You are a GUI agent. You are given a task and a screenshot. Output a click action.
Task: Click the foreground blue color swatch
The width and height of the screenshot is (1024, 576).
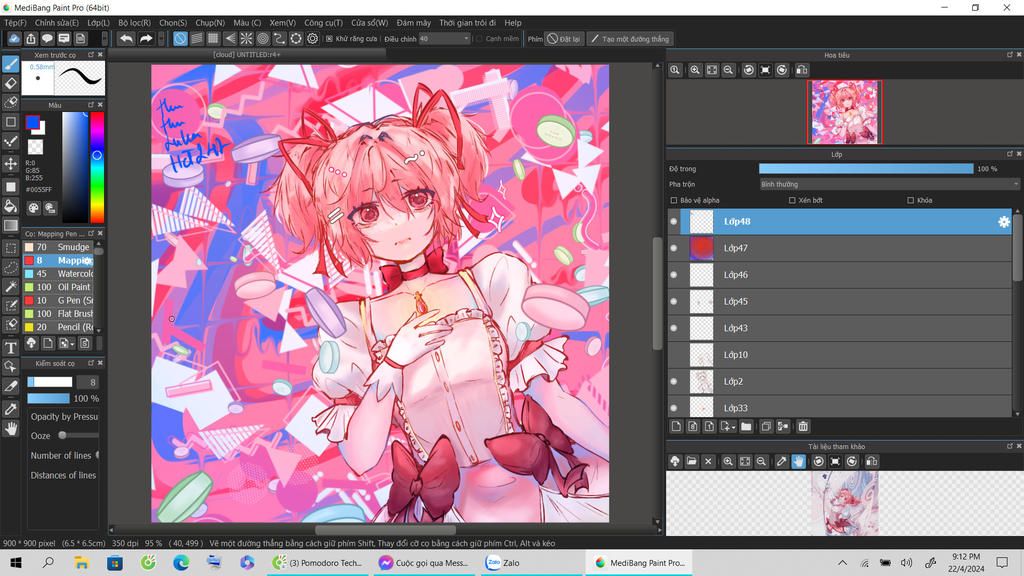pyautogui.click(x=32, y=122)
